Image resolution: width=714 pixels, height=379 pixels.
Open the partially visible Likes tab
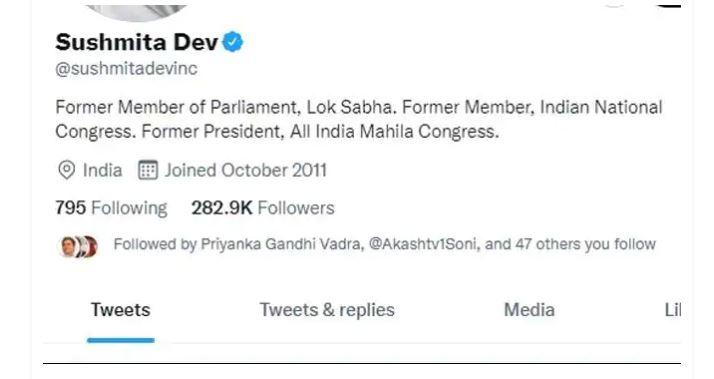click(x=673, y=310)
